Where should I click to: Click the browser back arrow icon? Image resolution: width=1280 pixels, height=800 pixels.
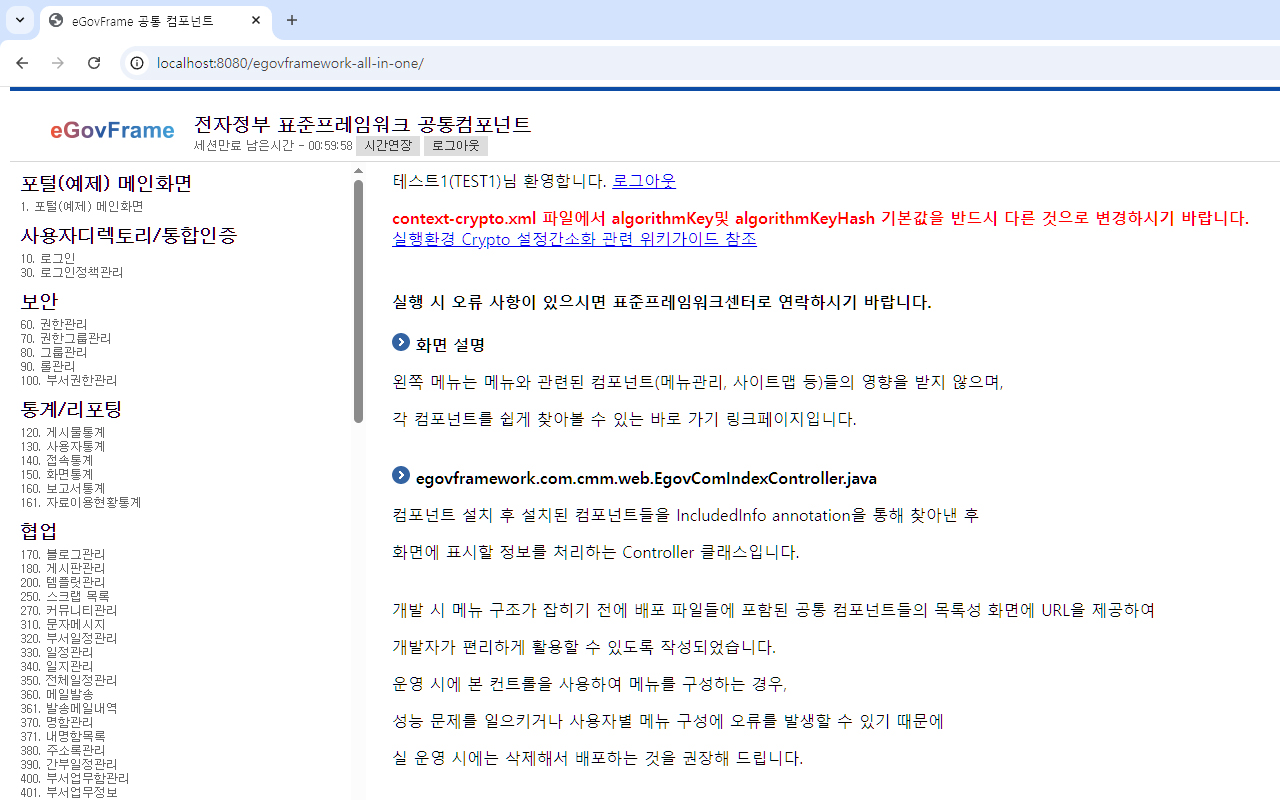click(x=22, y=63)
